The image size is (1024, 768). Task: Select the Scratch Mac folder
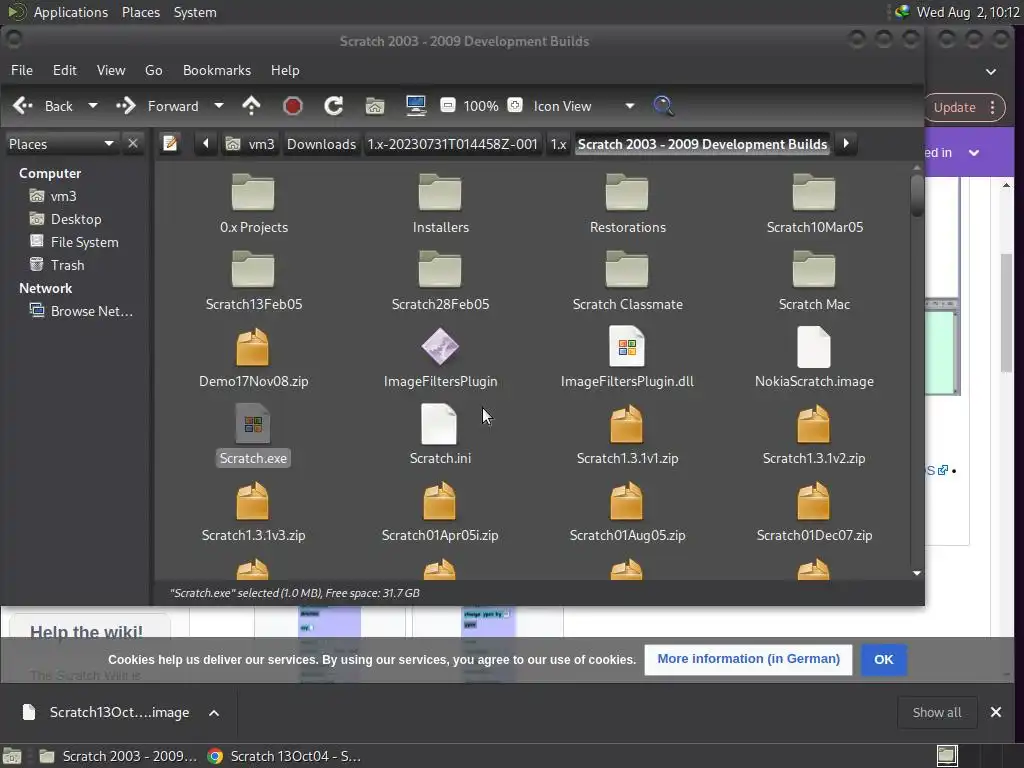tap(814, 281)
